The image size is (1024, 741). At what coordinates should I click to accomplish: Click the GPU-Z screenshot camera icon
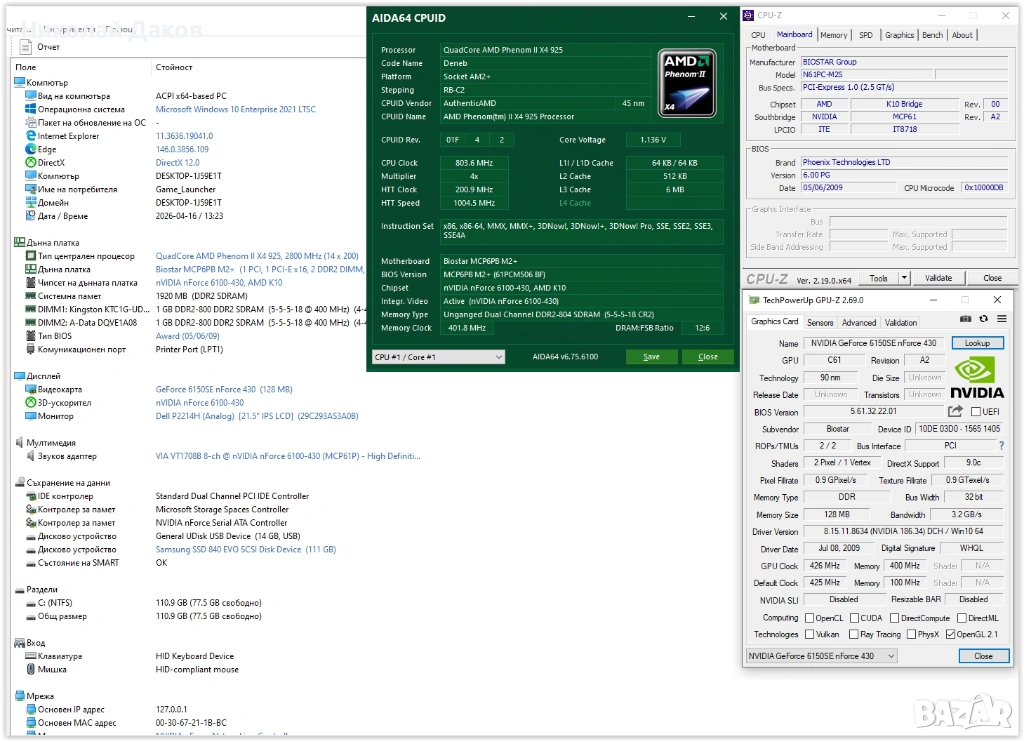(966, 320)
